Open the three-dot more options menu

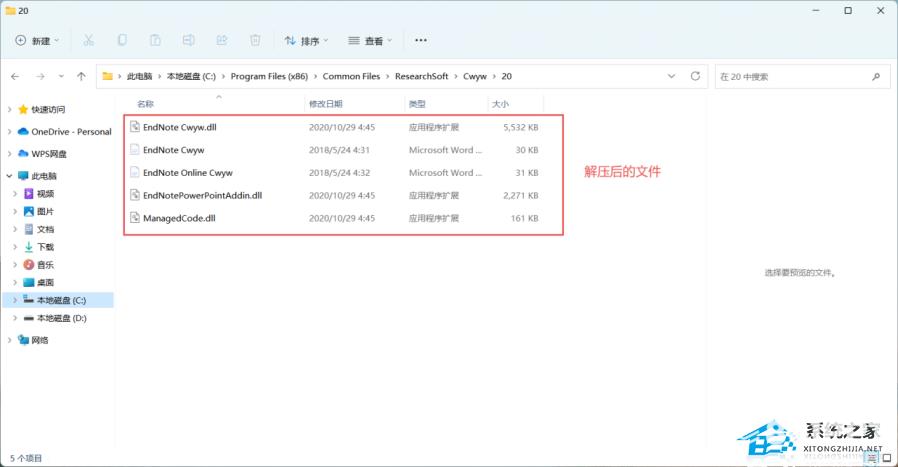click(x=421, y=40)
